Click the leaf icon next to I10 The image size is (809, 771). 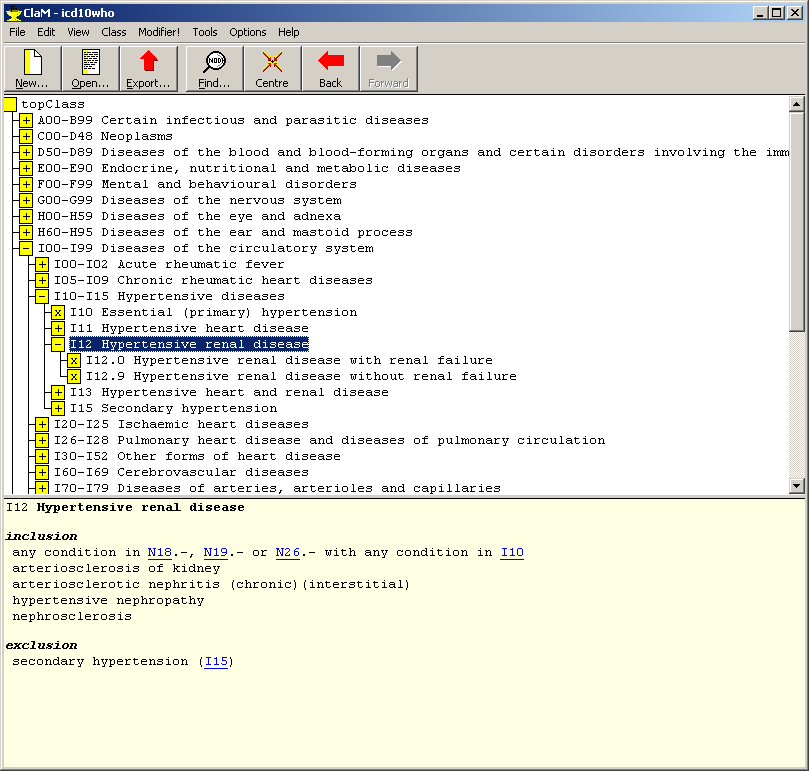58,312
